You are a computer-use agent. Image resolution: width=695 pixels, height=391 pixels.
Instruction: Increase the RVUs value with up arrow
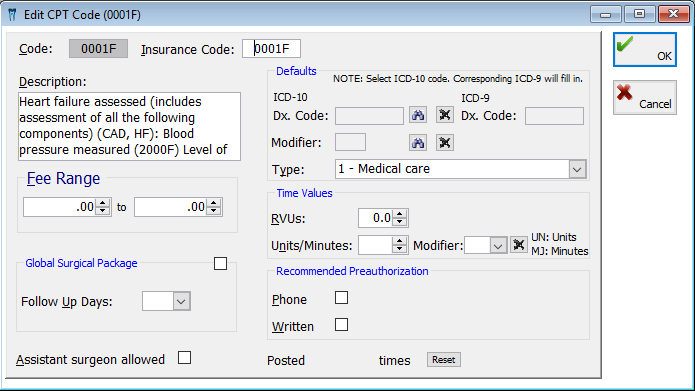click(400, 214)
